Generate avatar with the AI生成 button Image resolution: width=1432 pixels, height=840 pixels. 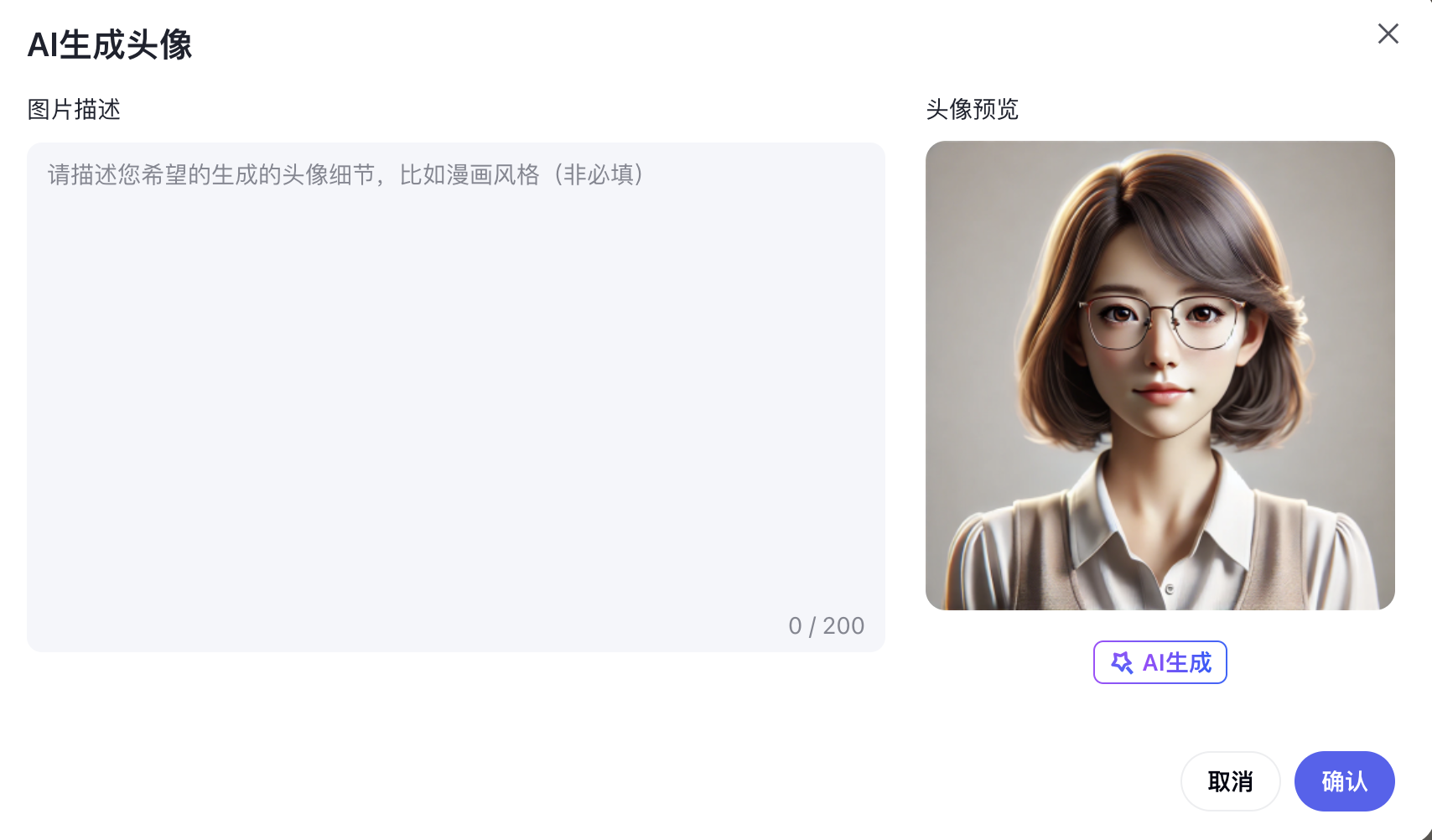(1160, 662)
